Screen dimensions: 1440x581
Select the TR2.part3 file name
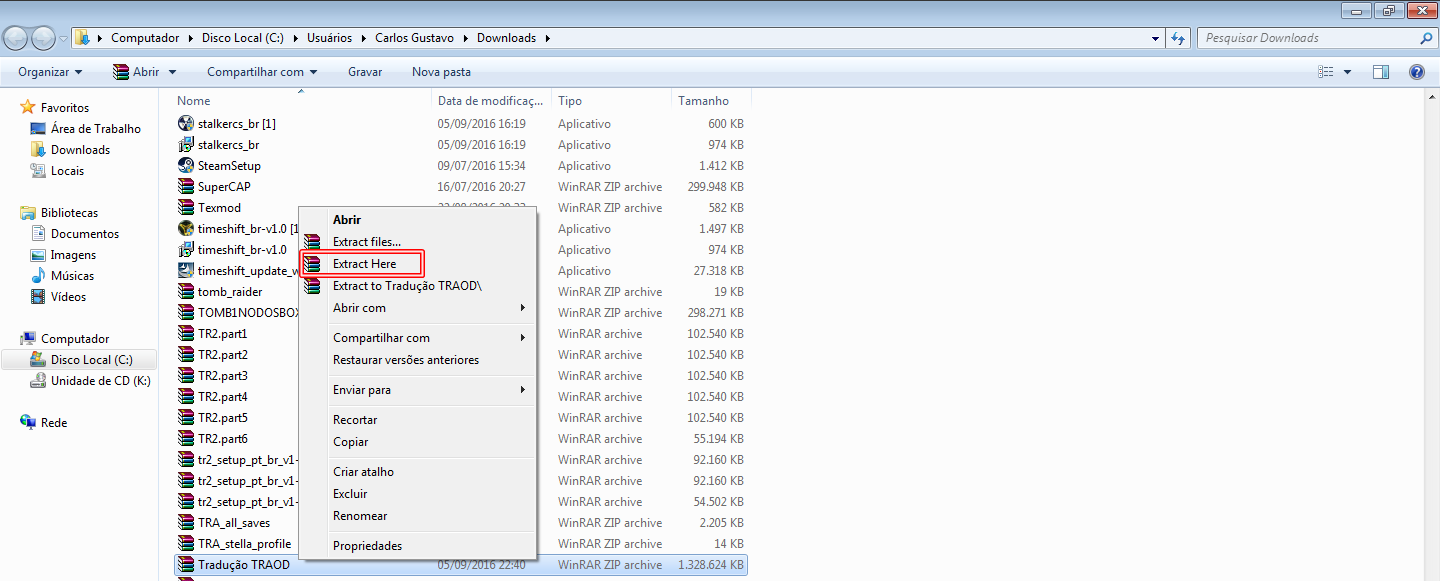point(223,375)
